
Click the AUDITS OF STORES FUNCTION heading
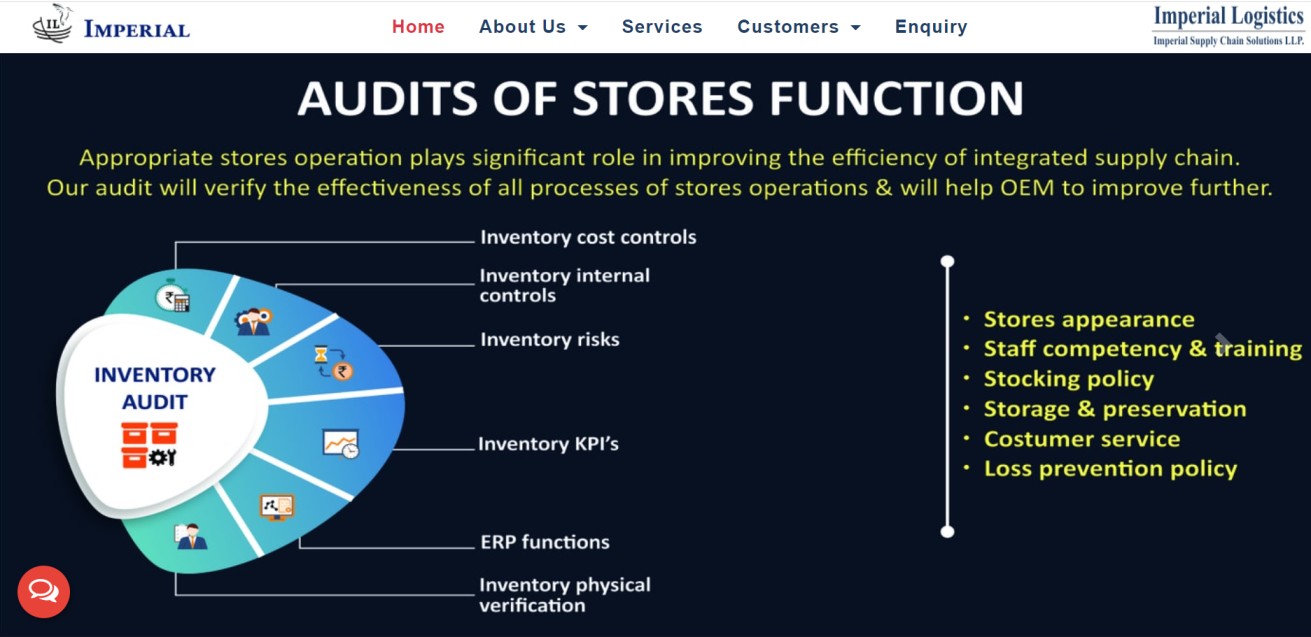(661, 99)
